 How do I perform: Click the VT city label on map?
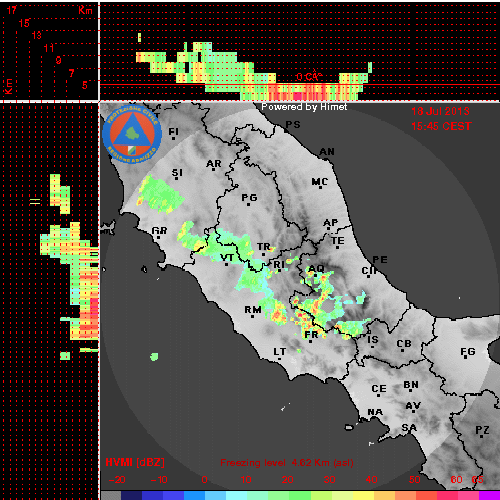(x=227, y=257)
